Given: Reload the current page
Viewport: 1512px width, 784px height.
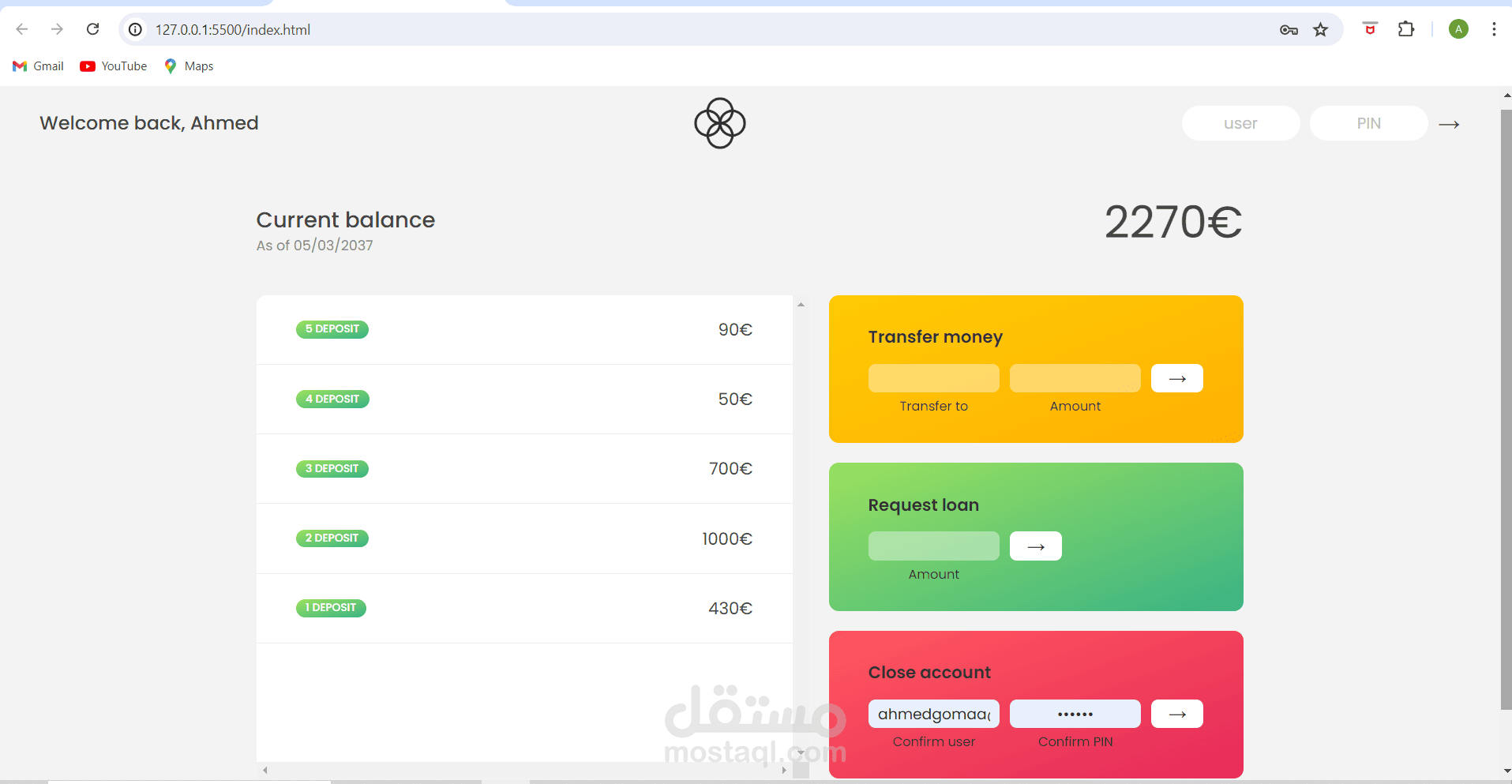Looking at the screenshot, I should tap(92, 29).
